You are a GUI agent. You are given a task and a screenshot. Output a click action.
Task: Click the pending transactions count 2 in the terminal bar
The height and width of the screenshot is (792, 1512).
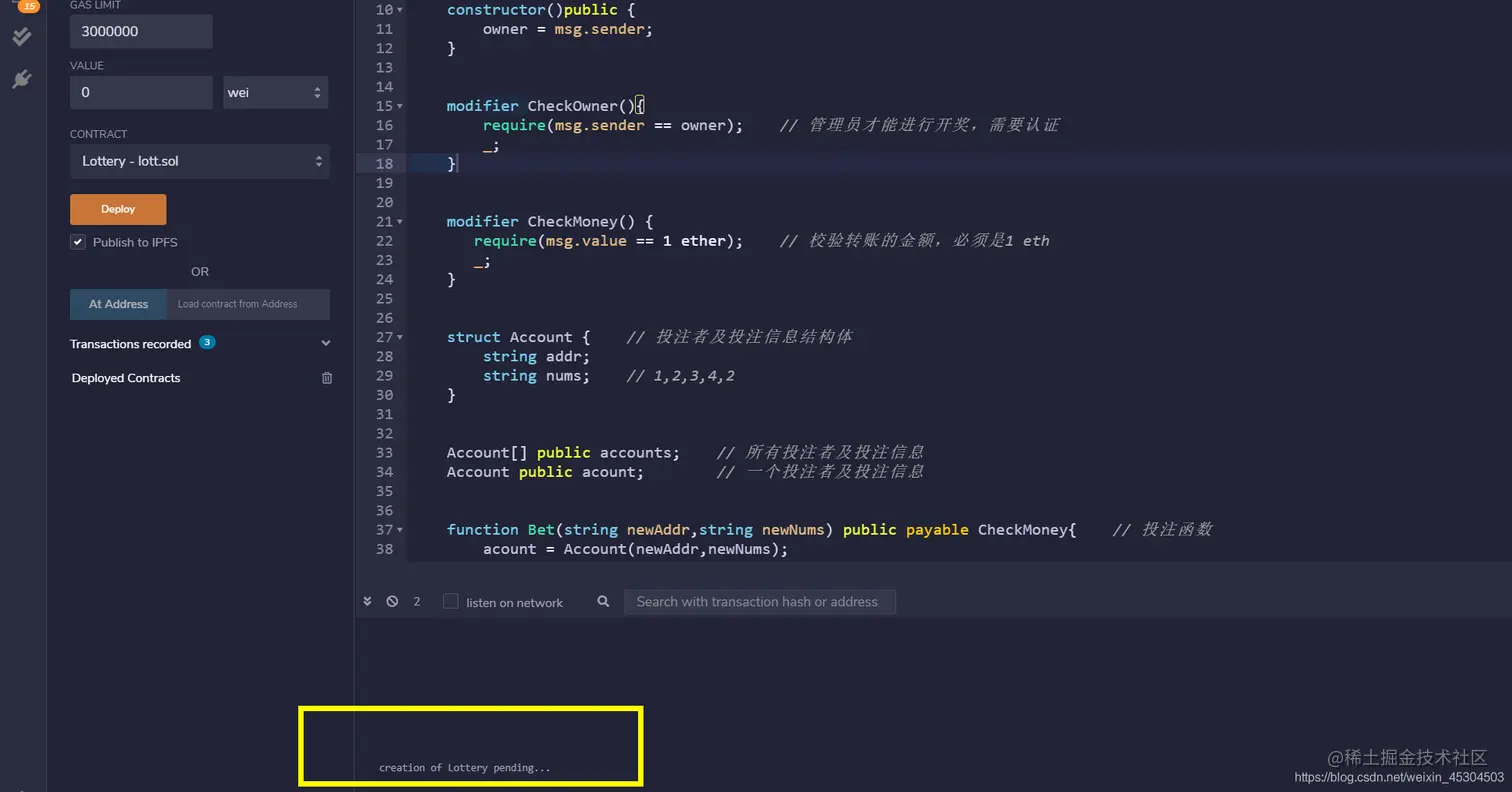click(x=417, y=602)
